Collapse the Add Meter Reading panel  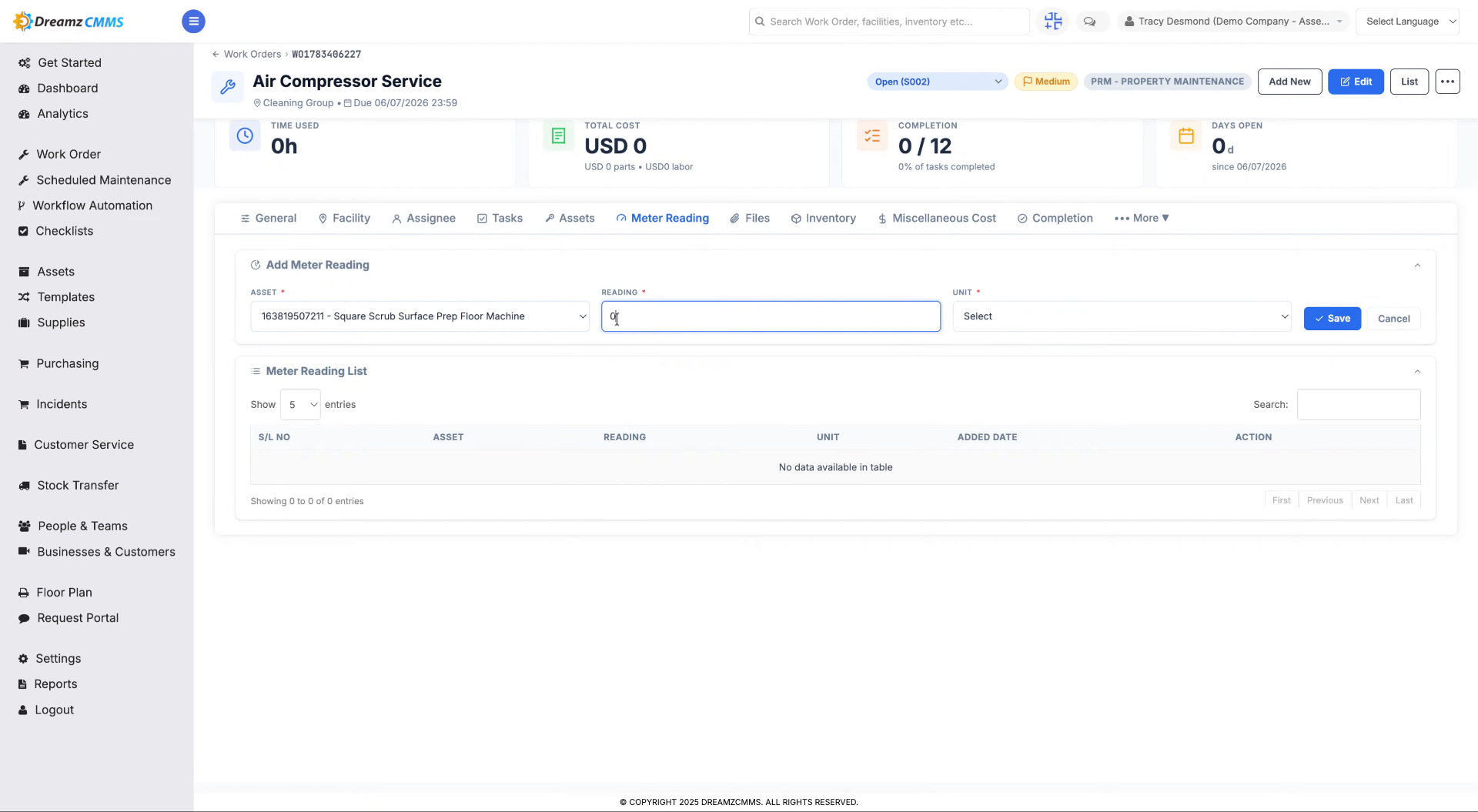(x=1417, y=266)
